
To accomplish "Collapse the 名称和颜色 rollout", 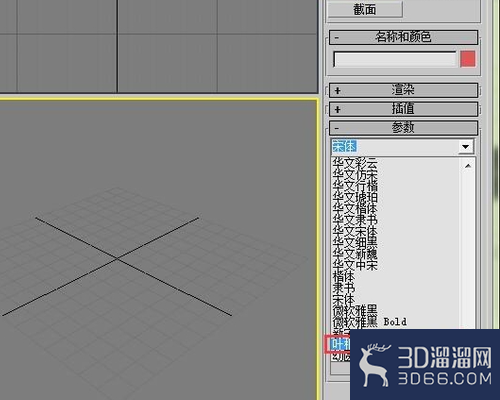I will pyautogui.click(x=403, y=37).
